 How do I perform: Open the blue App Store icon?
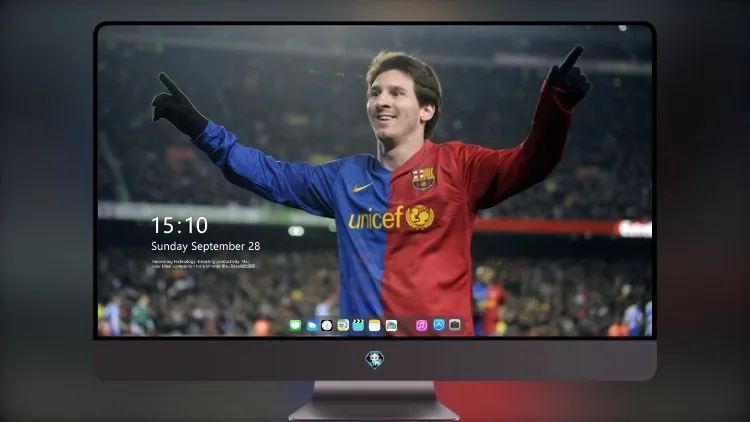click(439, 325)
